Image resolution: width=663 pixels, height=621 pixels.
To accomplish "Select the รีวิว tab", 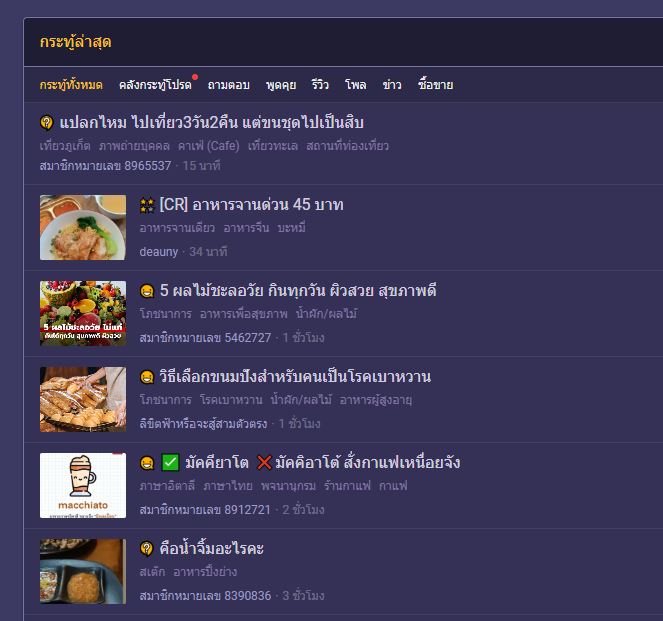I will tap(320, 85).
